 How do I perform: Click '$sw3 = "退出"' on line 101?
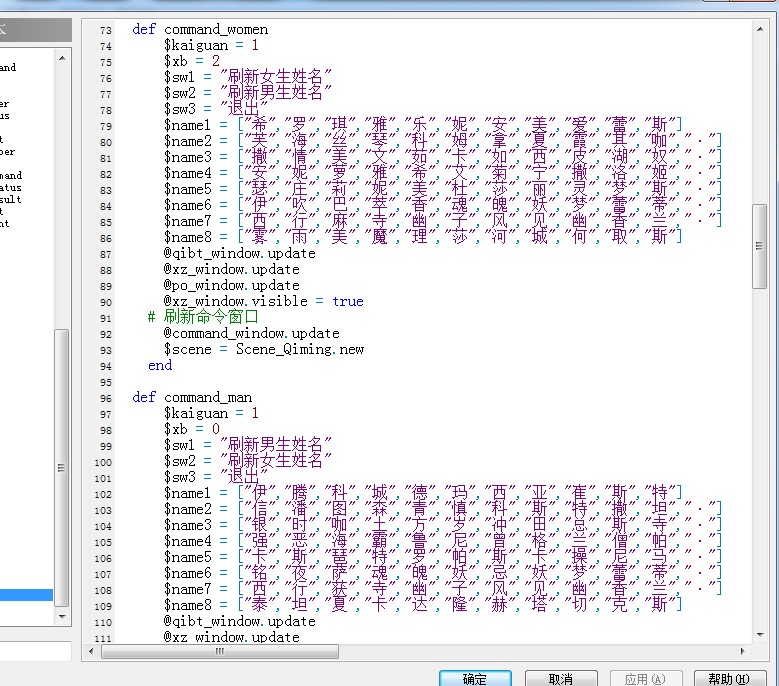(x=216, y=477)
